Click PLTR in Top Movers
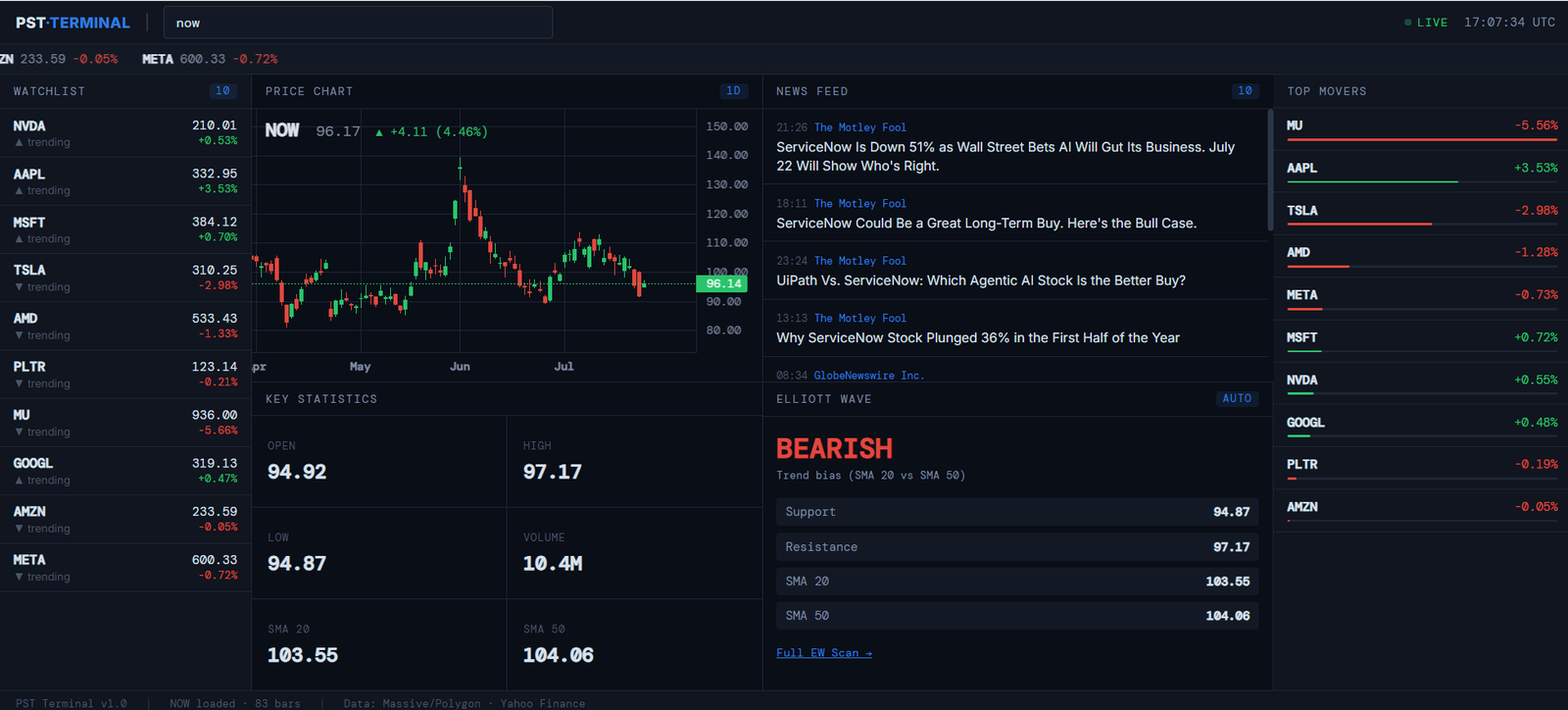 point(1421,468)
